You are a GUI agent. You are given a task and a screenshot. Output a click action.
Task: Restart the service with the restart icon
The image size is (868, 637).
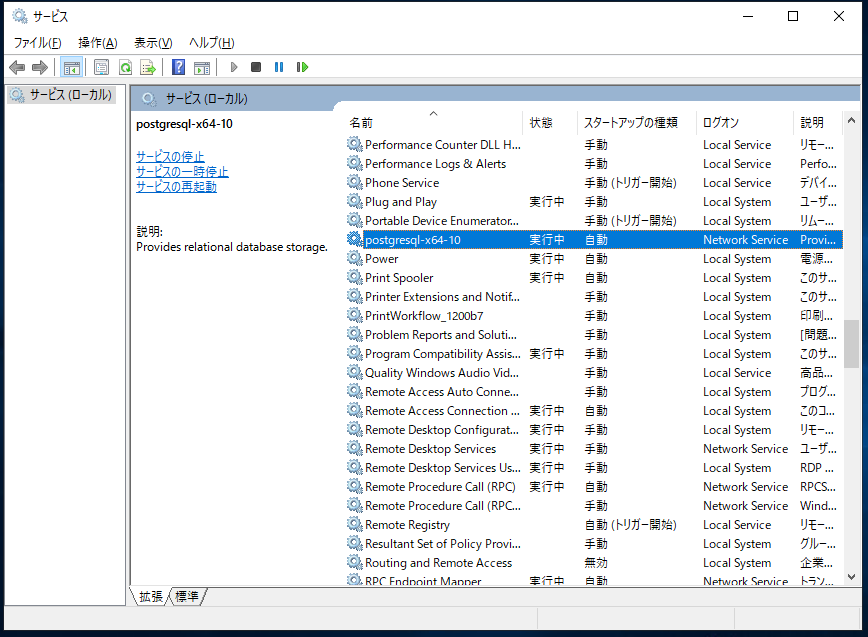tap(303, 67)
